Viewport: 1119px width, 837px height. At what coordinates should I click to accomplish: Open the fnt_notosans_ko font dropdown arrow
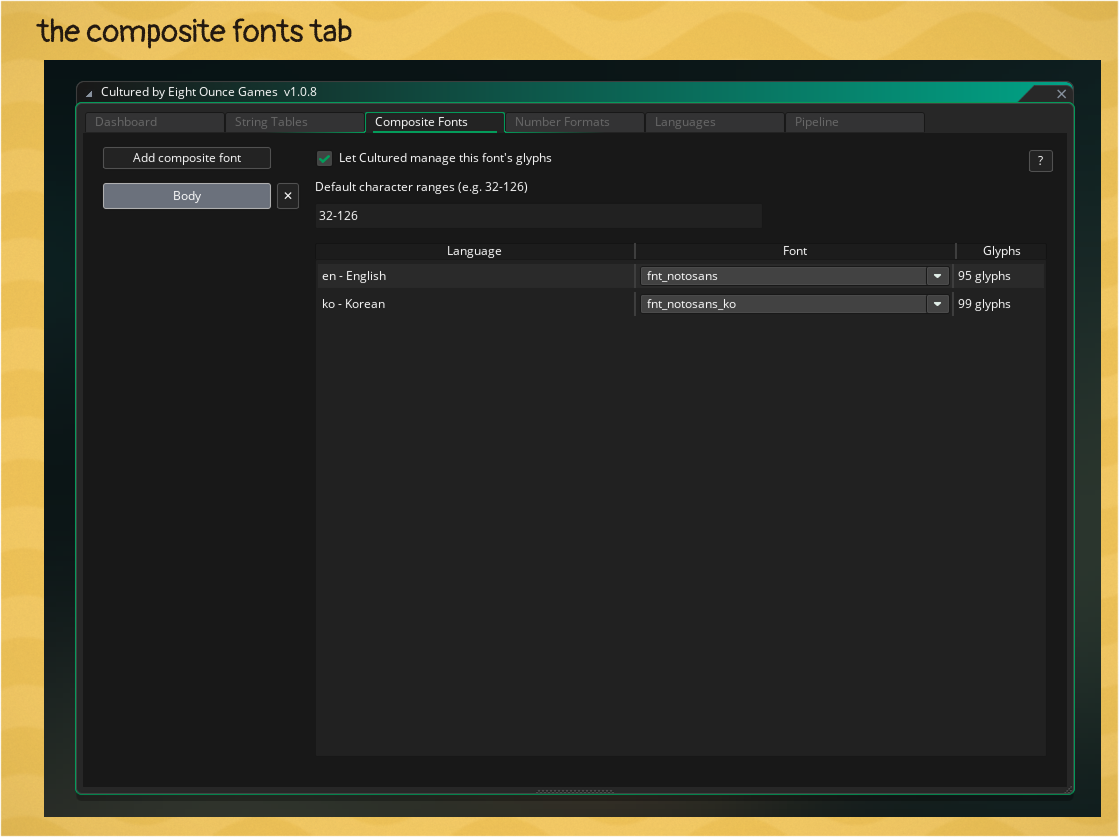[937, 304]
